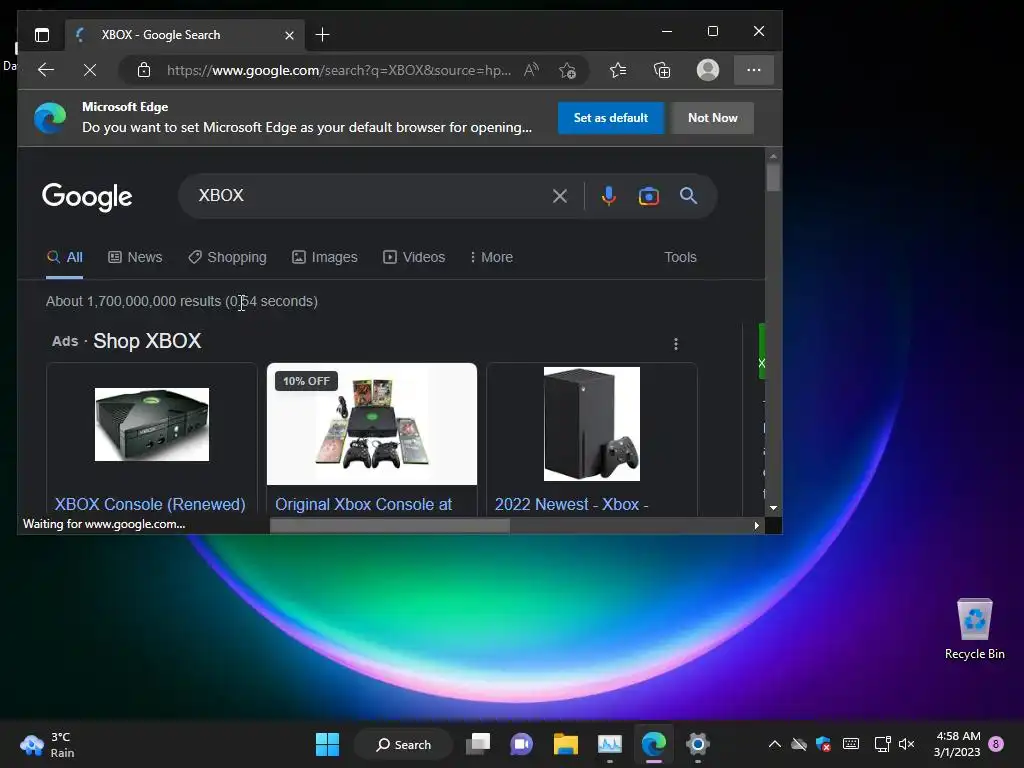1024x768 pixels.
Task: Switch to the Videos tab
Action: [414, 257]
